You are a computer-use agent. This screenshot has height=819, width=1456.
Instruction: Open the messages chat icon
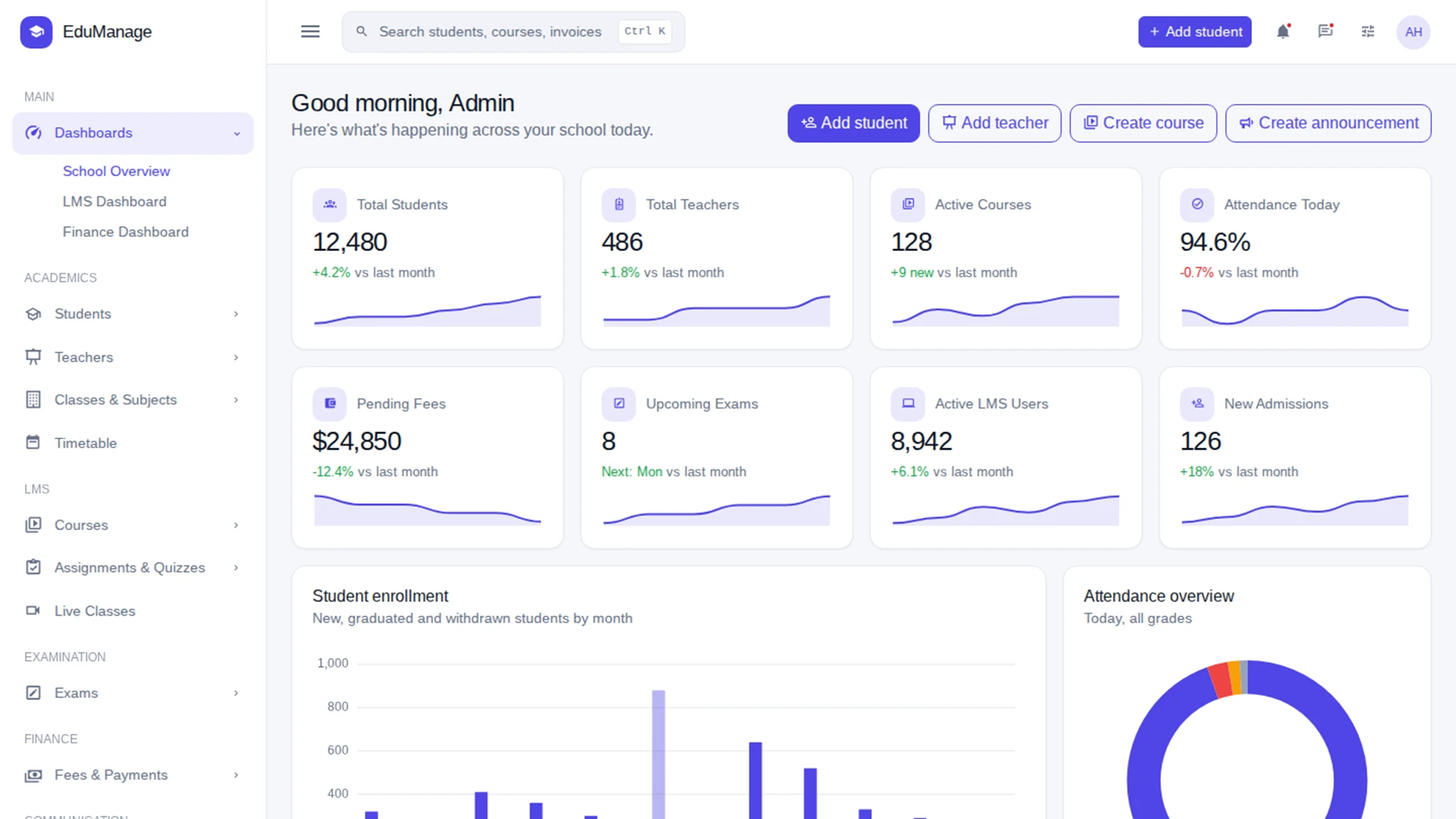coord(1326,32)
